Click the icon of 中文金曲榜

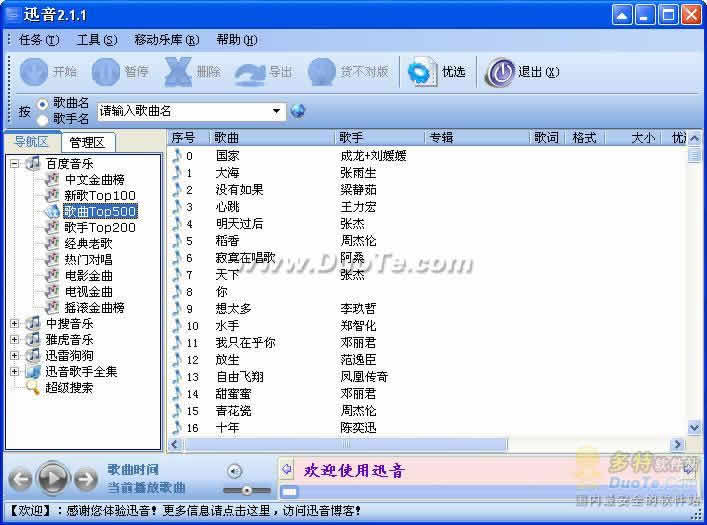pos(52,179)
